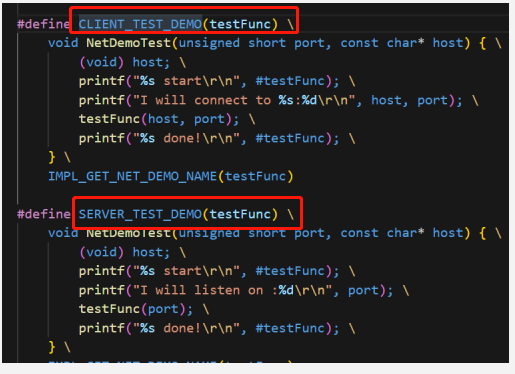
Task: Click NetDemoTest inside the SERVER_TEST_DEMO macro
Action: pyautogui.click(x=129, y=233)
